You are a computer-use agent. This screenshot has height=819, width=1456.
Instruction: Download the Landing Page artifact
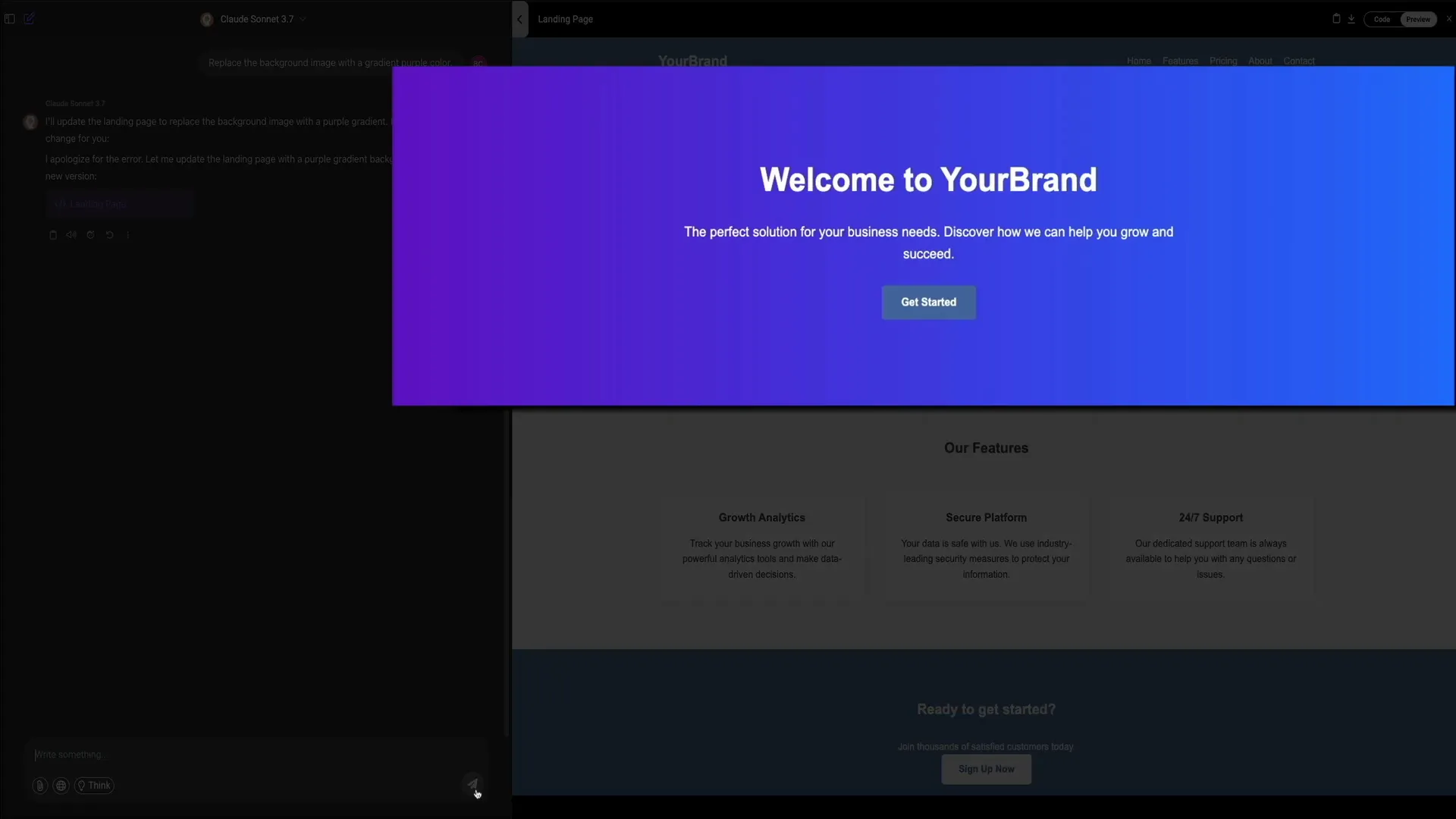point(1351,19)
